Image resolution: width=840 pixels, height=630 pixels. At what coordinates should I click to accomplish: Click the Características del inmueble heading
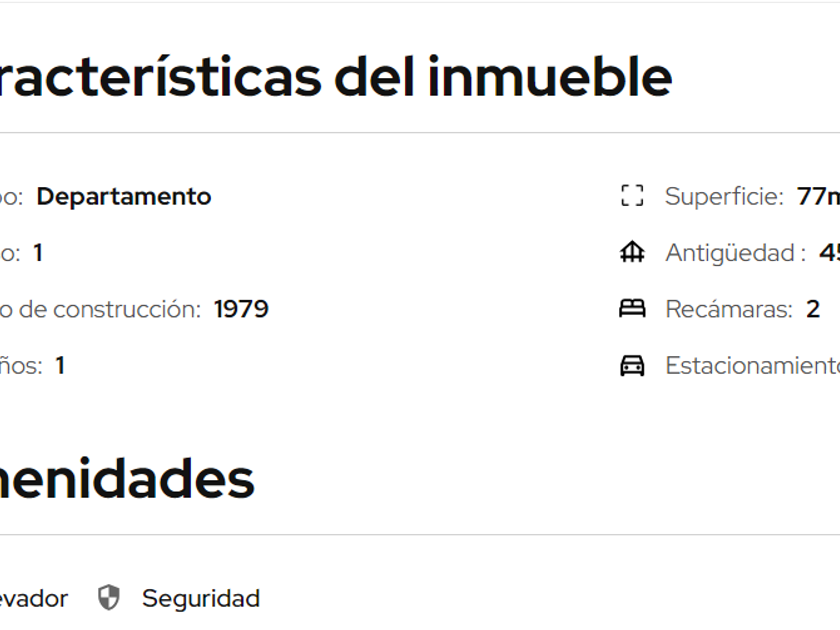pos(336,77)
